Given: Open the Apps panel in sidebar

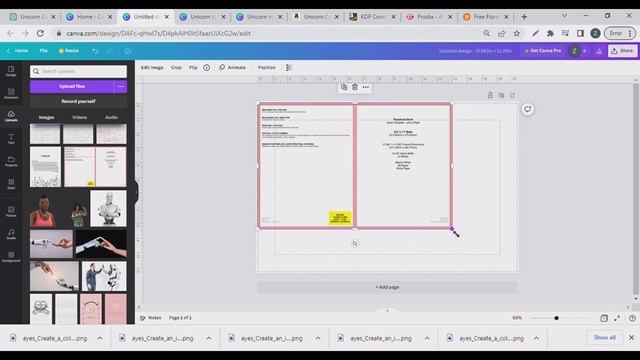Looking at the screenshot, I should tap(11, 184).
